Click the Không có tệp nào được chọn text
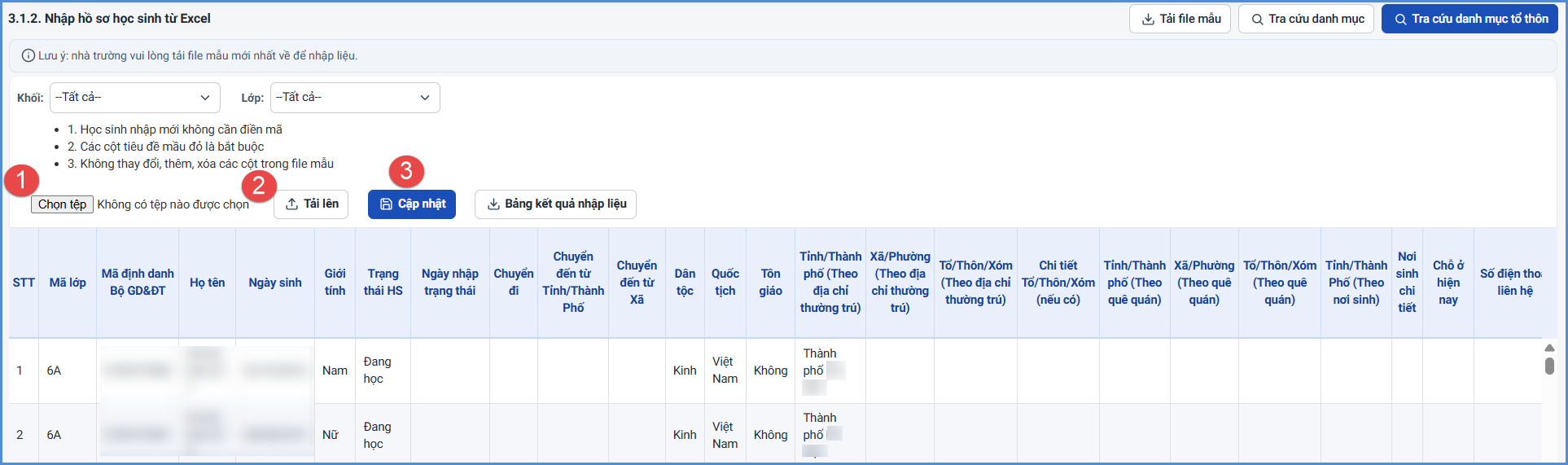Viewport: 1568px width, 465px height. tap(173, 204)
